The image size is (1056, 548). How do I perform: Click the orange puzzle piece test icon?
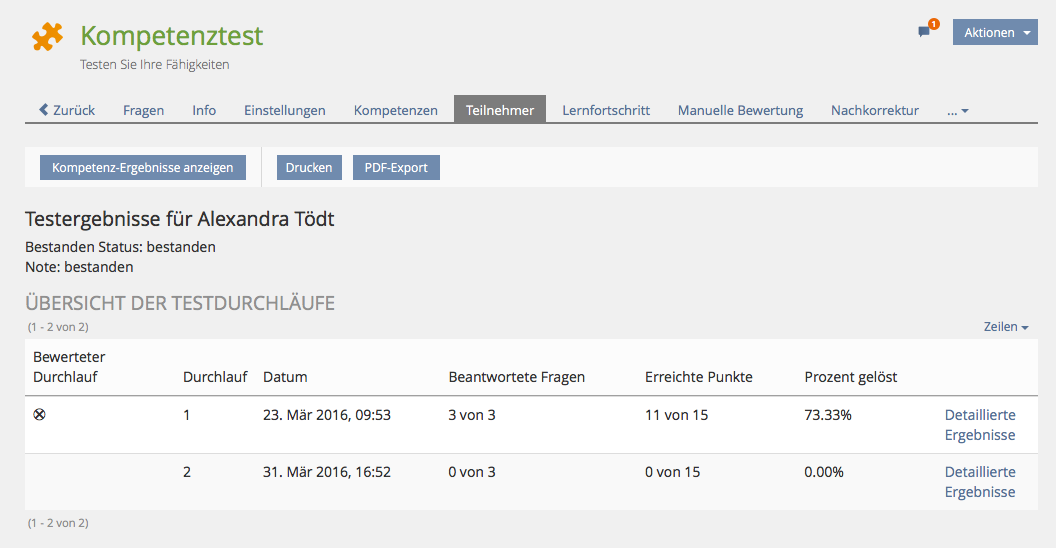pyautogui.click(x=47, y=37)
